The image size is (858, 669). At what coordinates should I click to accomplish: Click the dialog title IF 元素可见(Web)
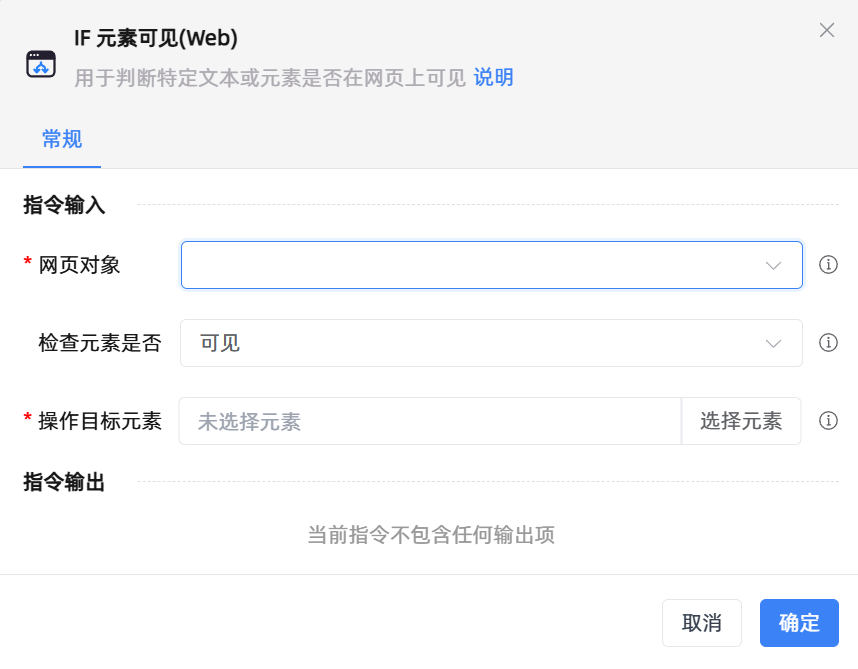tap(155, 38)
